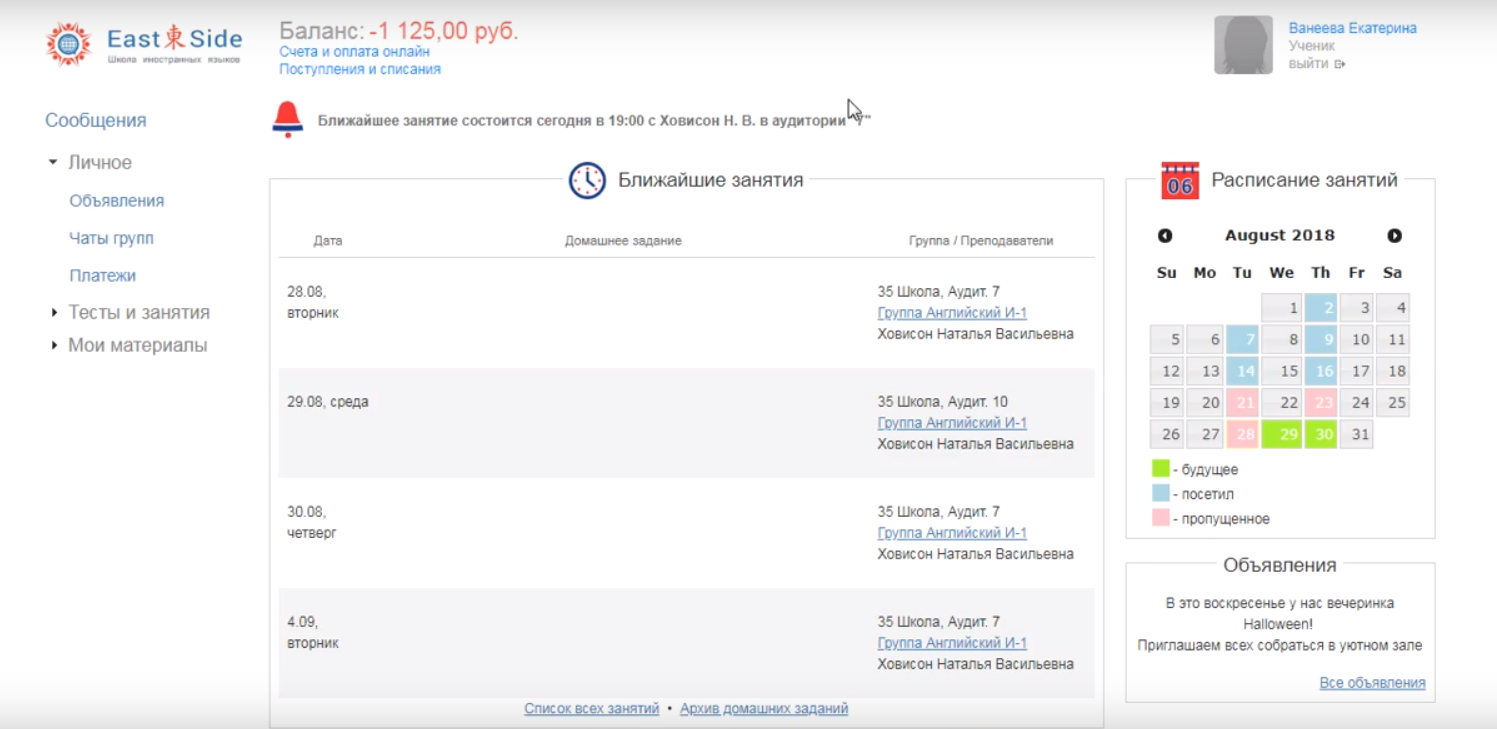Select August 12 in calendar
The width and height of the screenshot is (1497, 729).
coord(1167,371)
